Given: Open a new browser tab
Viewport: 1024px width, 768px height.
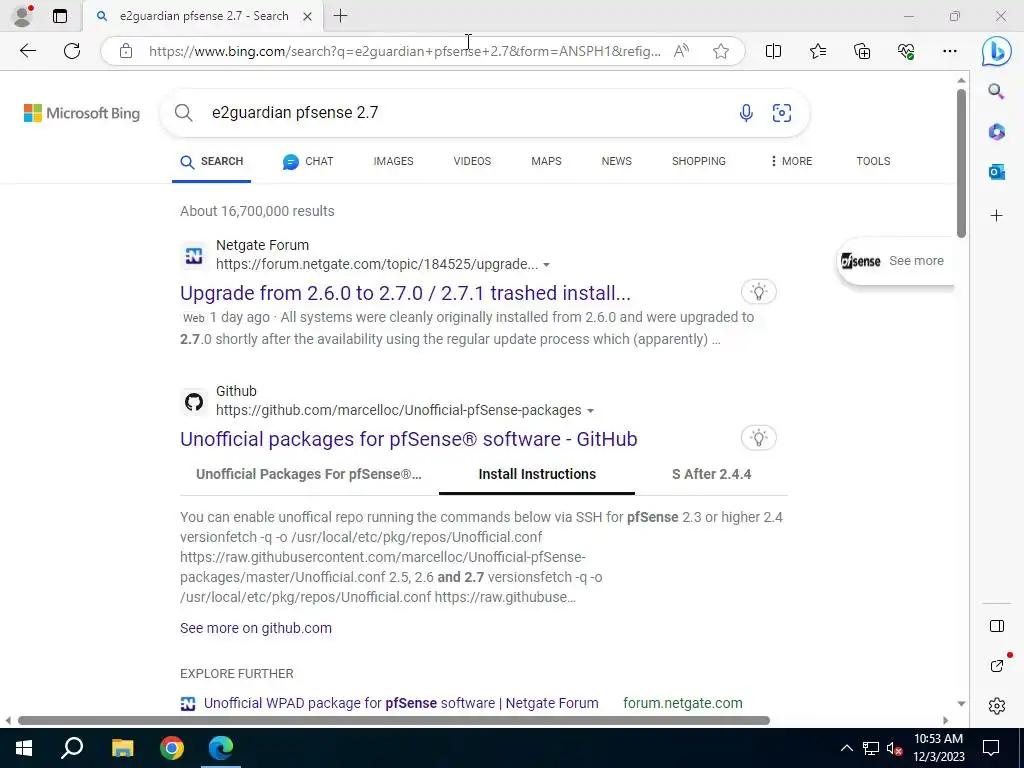Looking at the screenshot, I should tap(340, 16).
